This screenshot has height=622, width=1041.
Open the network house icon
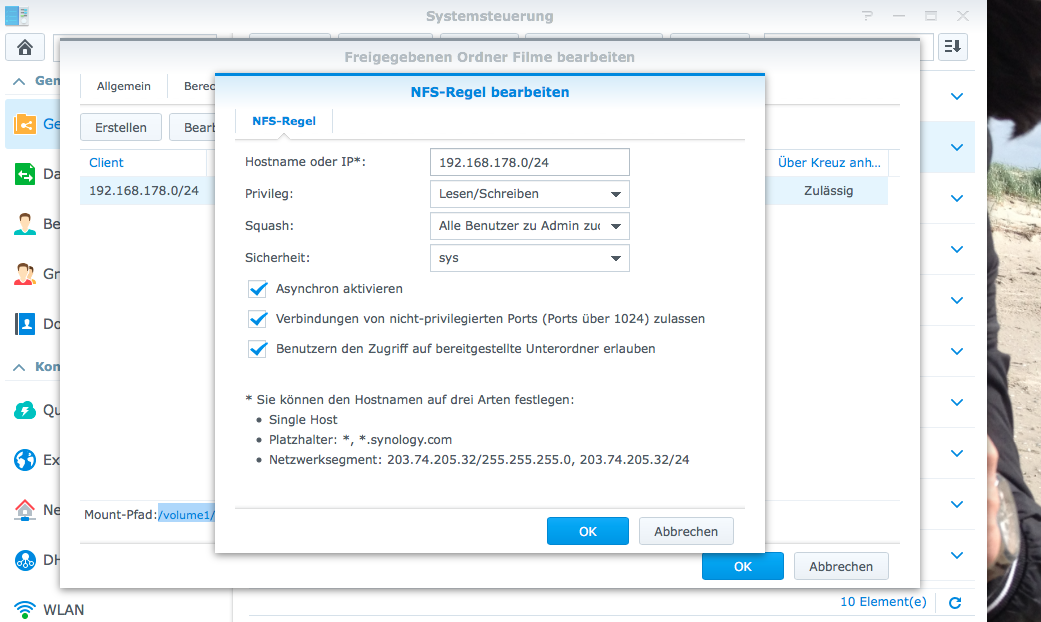coord(25,510)
